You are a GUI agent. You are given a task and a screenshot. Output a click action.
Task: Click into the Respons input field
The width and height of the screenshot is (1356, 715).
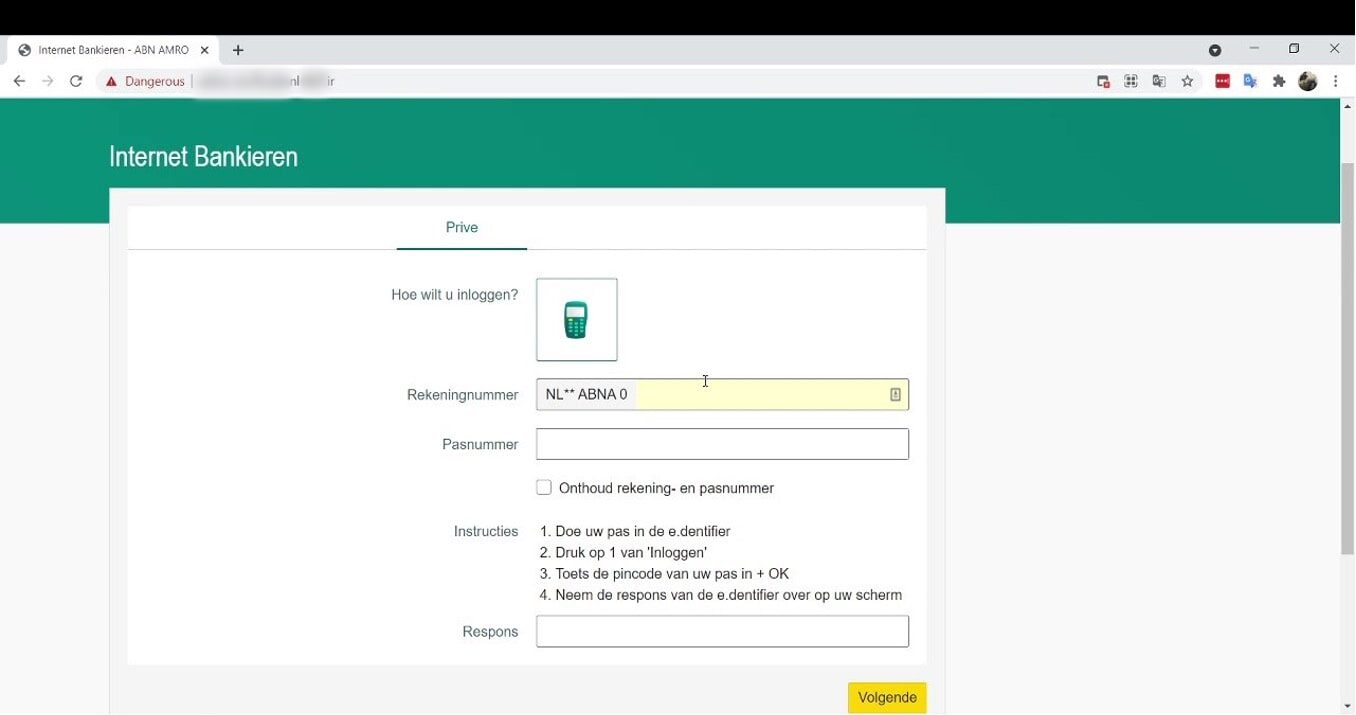[722, 632]
